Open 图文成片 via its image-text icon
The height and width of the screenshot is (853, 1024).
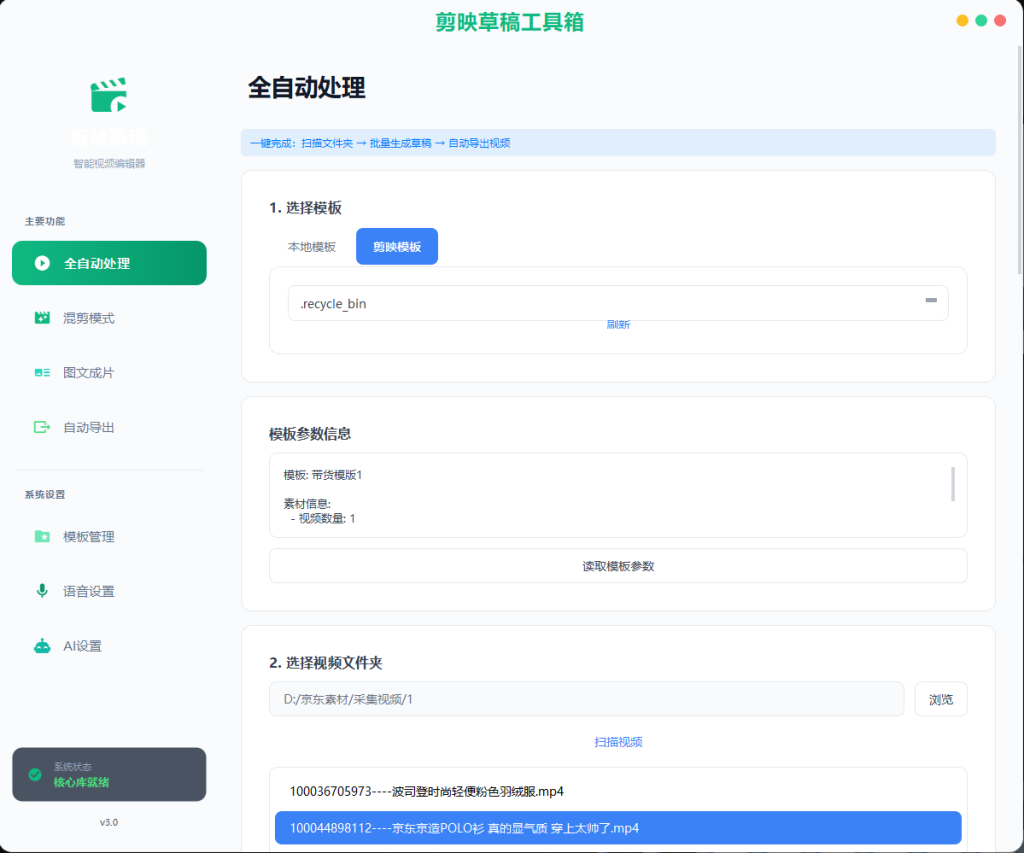42,373
